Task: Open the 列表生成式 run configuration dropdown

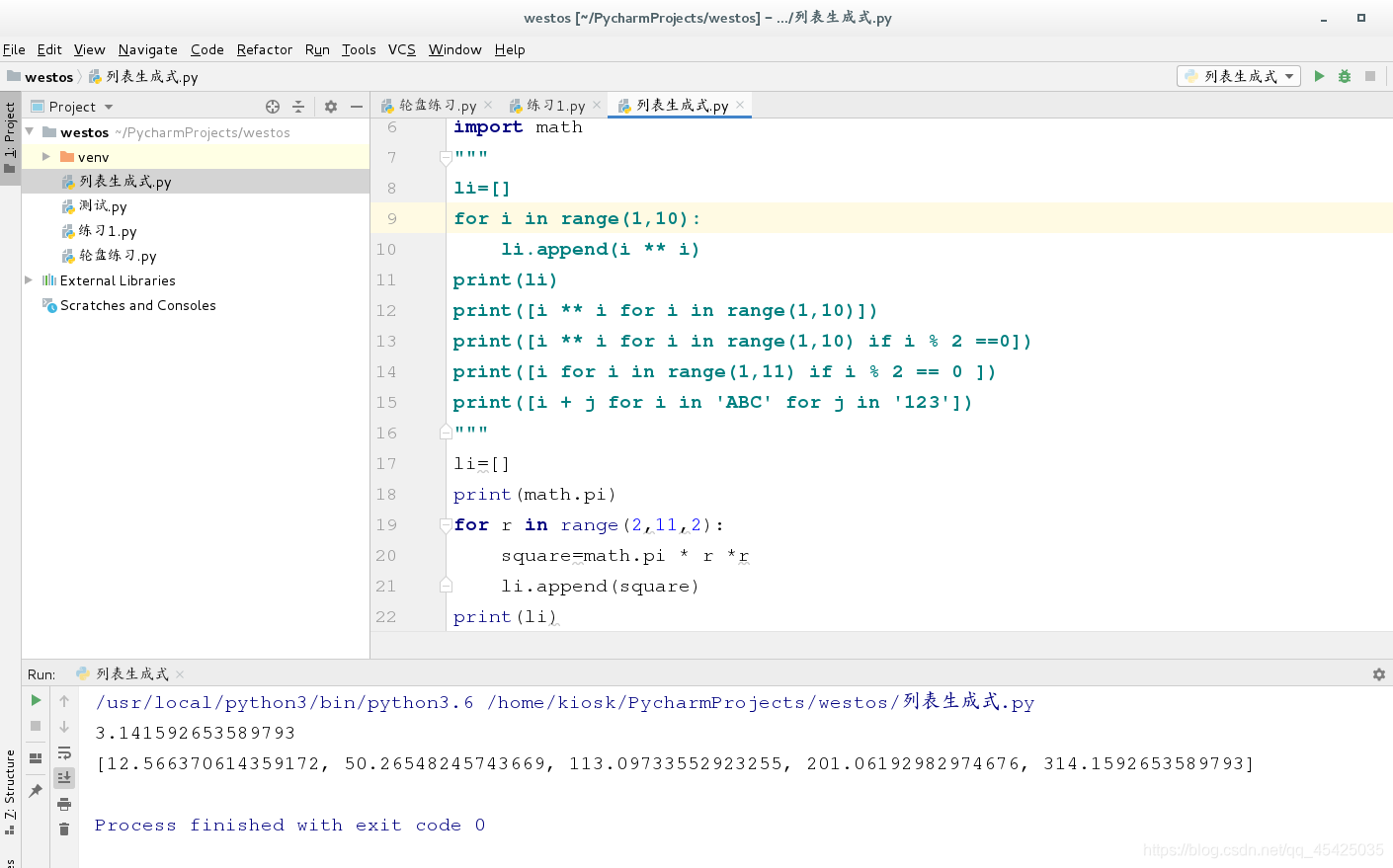Action: 1239,76
